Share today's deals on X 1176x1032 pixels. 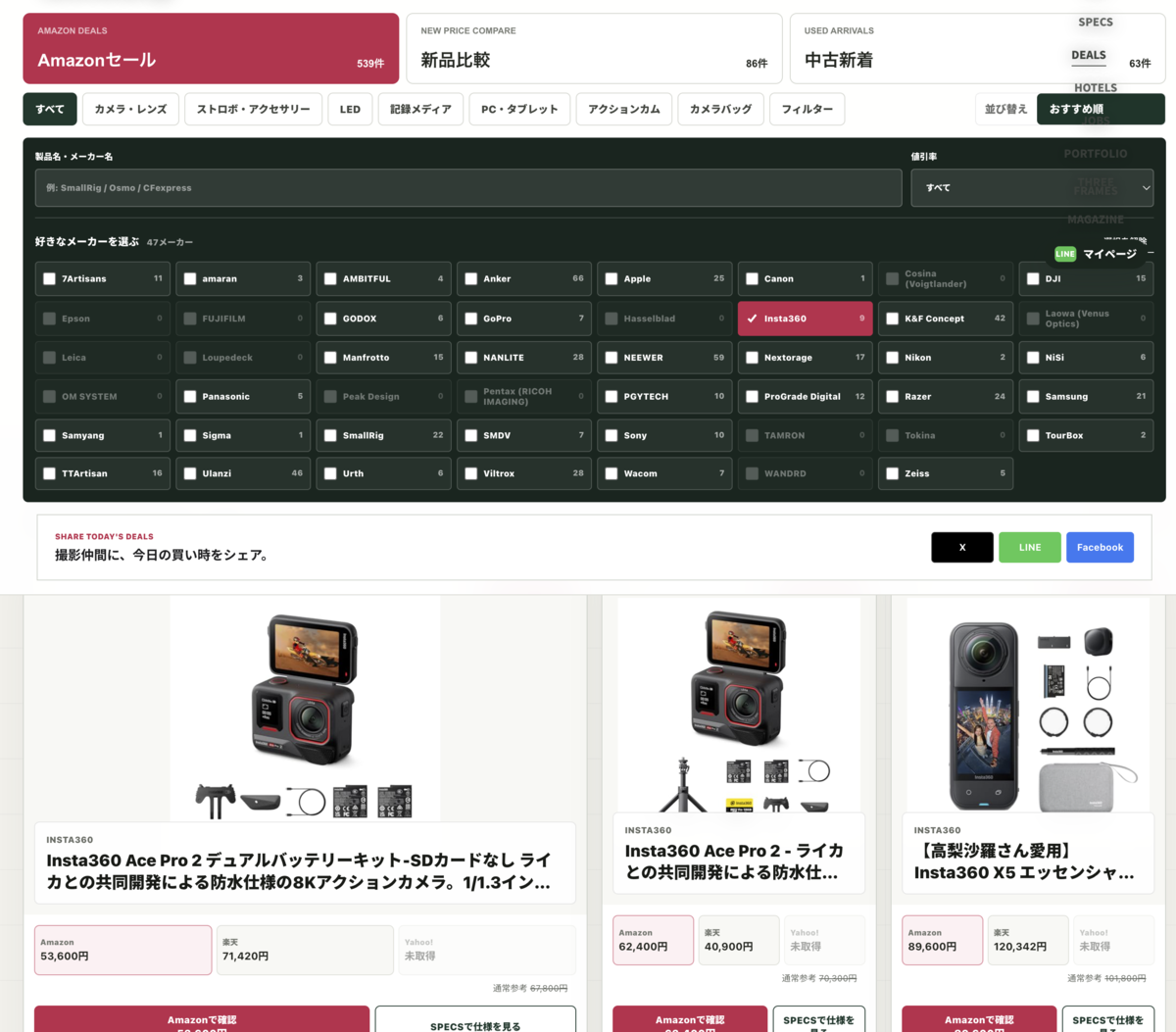(x=962, y=547)
